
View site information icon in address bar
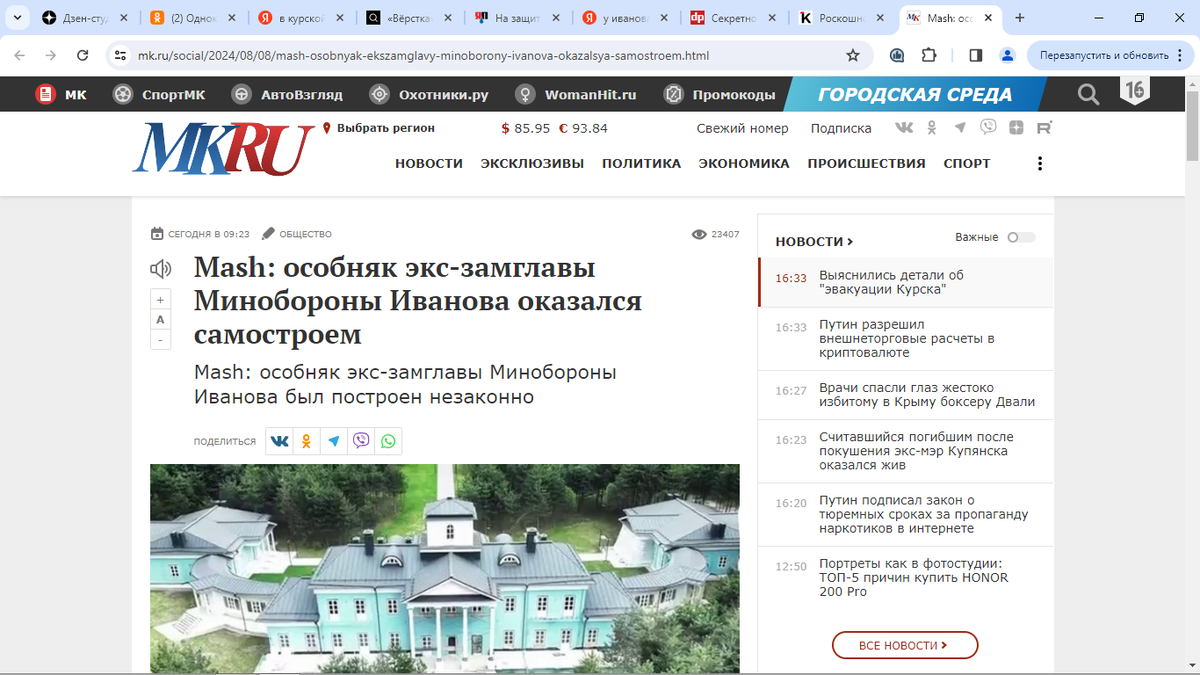coord(121,56)
